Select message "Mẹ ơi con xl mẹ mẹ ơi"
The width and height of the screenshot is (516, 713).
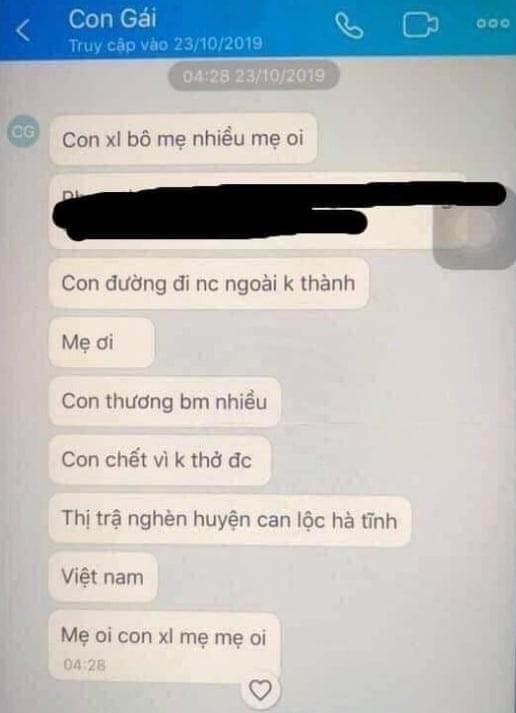coord(164,646)
